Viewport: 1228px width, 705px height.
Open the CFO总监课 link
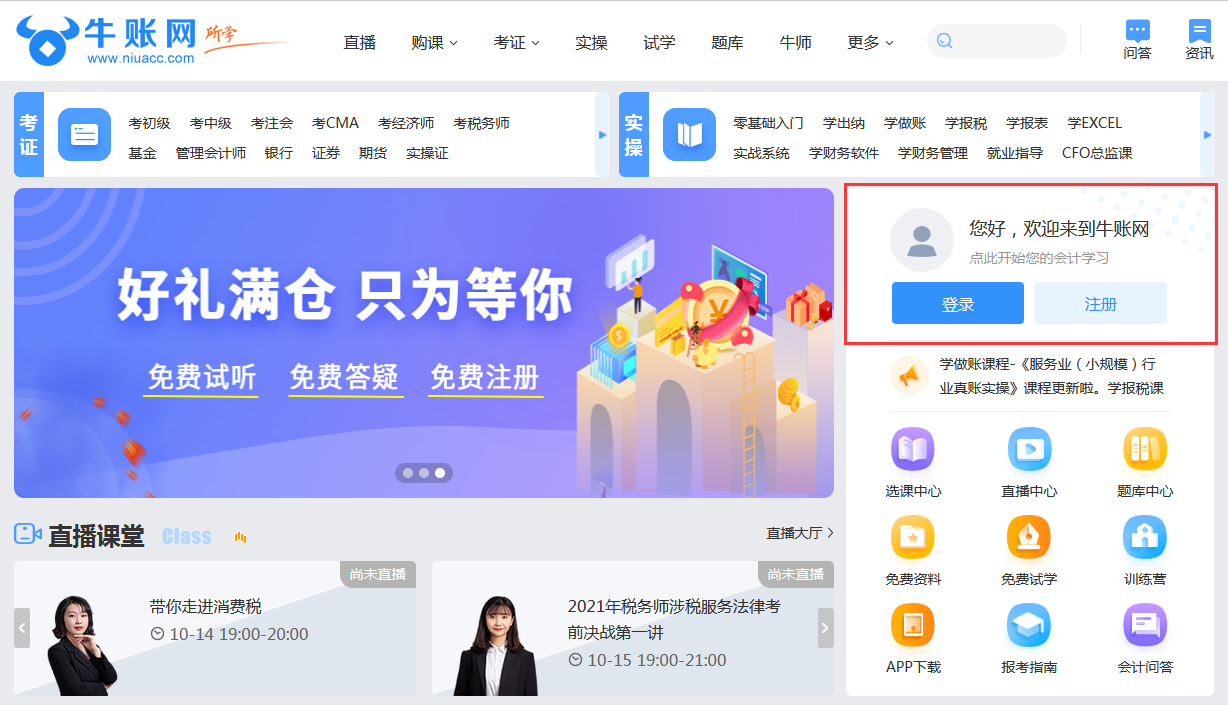pyautogui.click(x=1097, y=153)
